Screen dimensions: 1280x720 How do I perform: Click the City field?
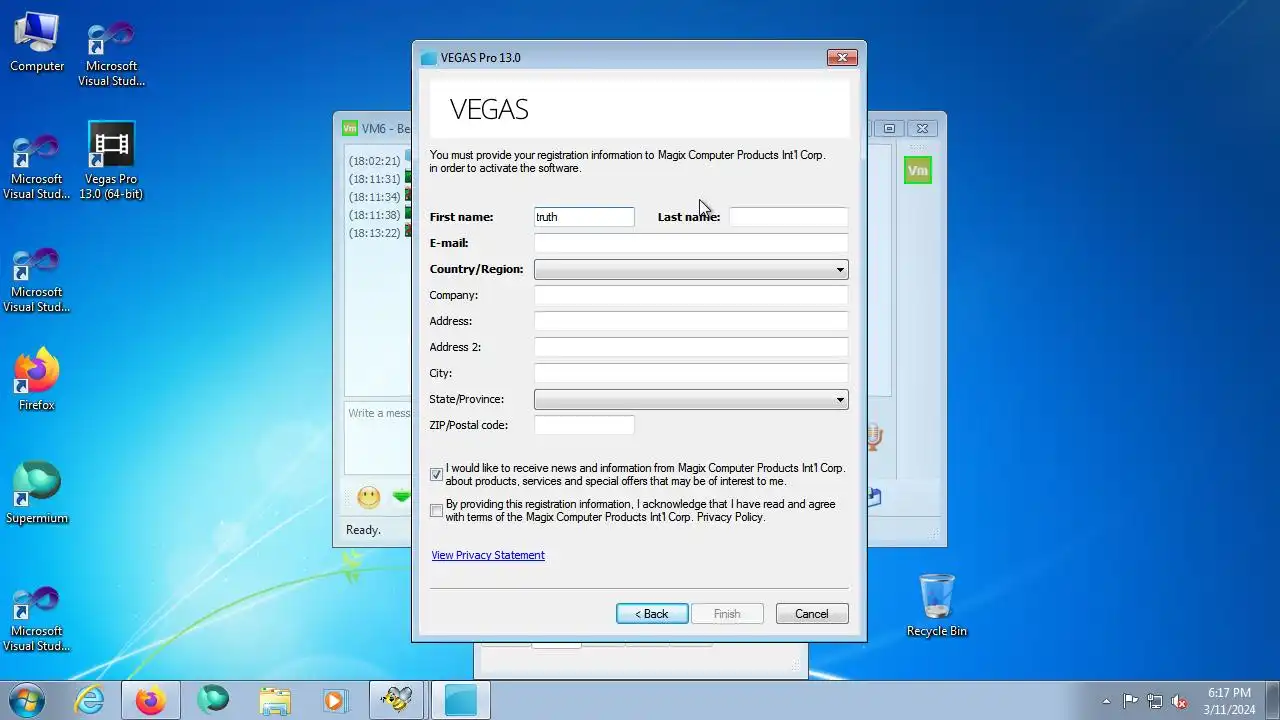(691, 373)
